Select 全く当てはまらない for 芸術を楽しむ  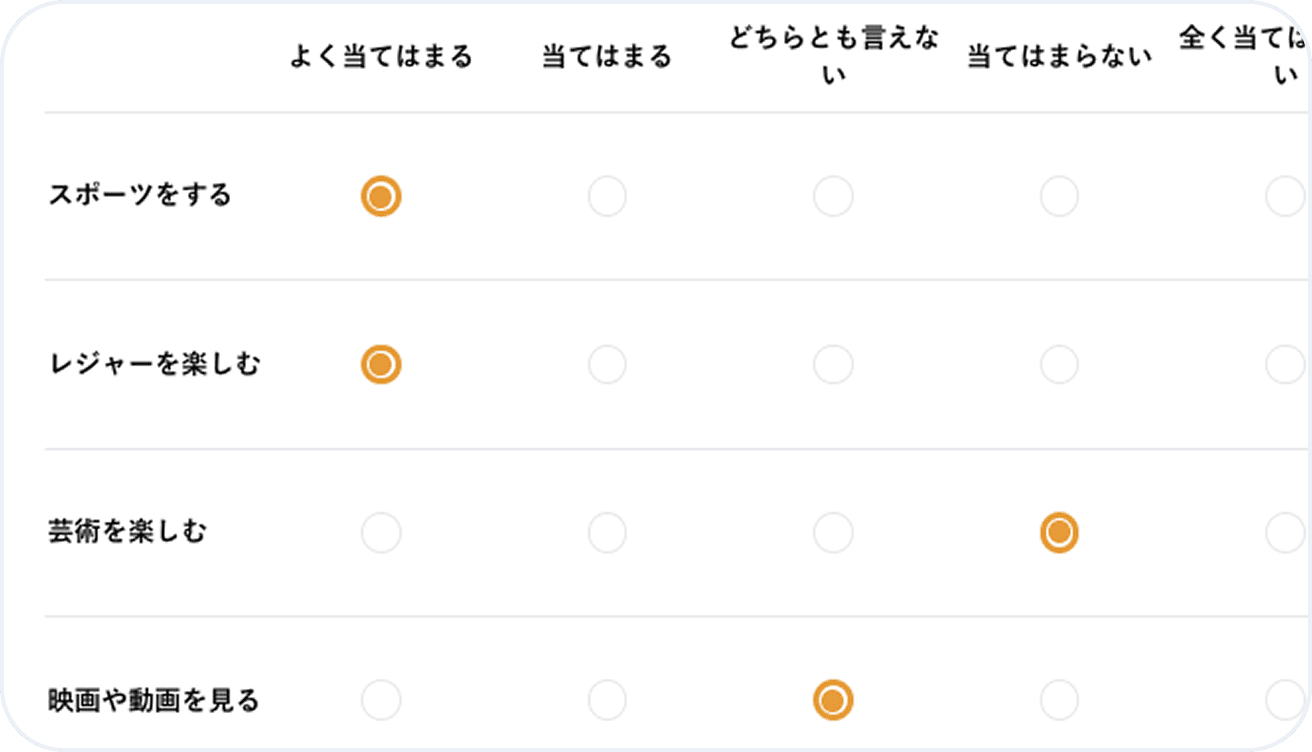pos(1285,532)
